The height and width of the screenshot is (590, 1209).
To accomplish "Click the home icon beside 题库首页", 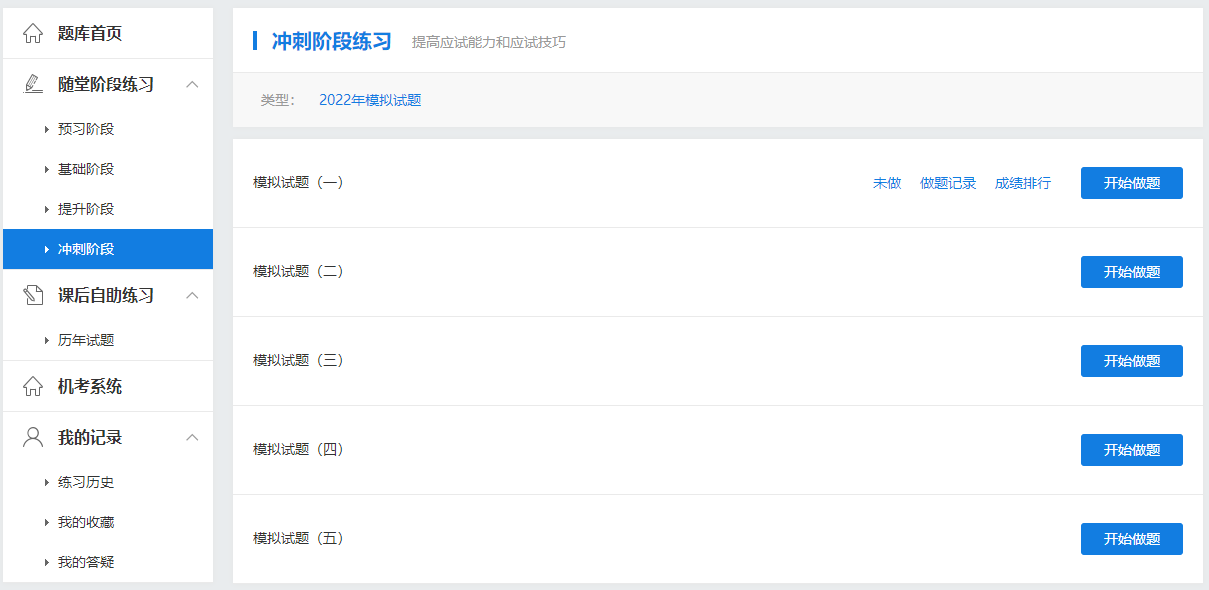I will pos(31,32).
